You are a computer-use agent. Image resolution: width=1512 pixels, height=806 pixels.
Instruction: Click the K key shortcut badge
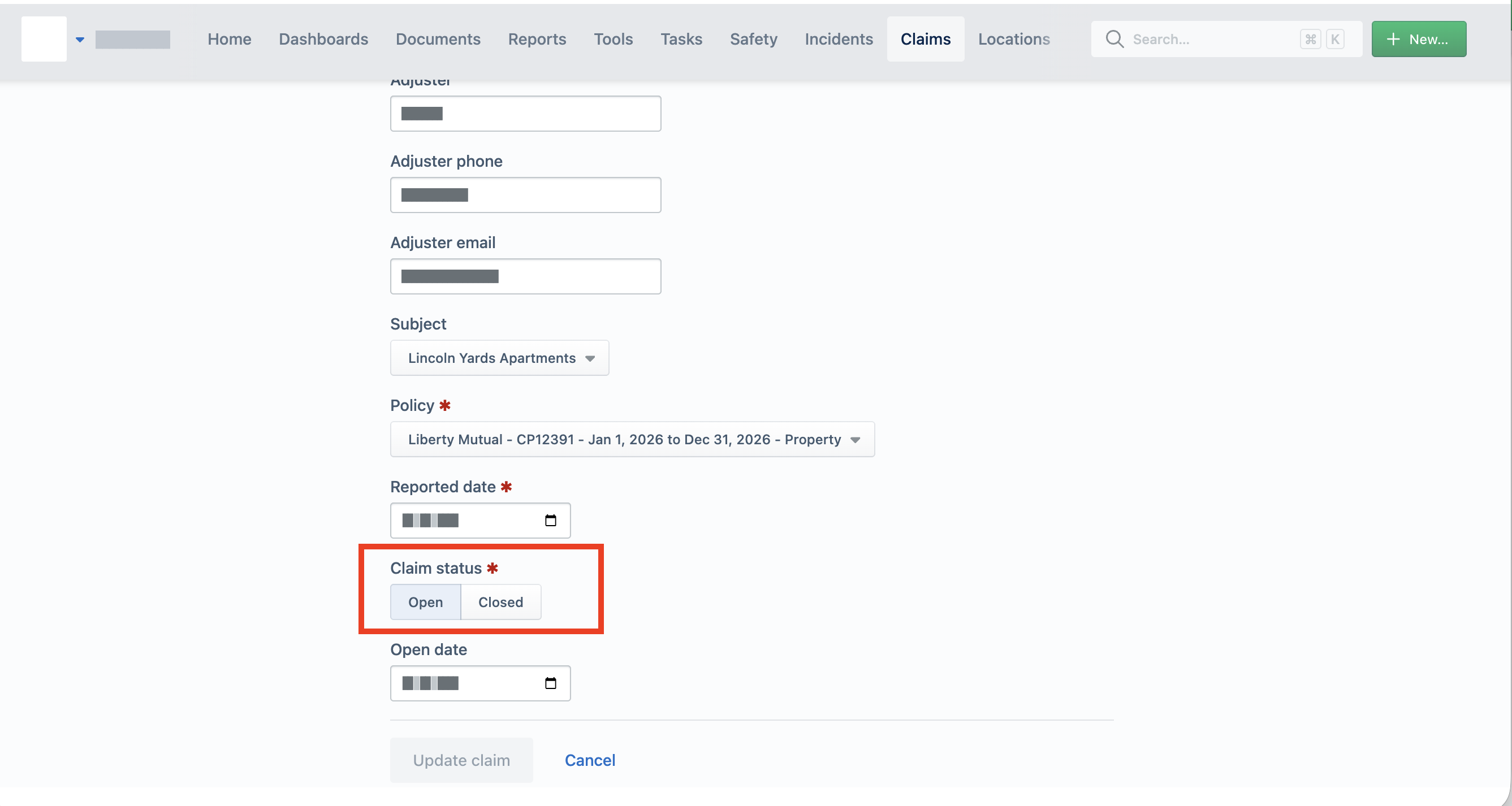1335,40
